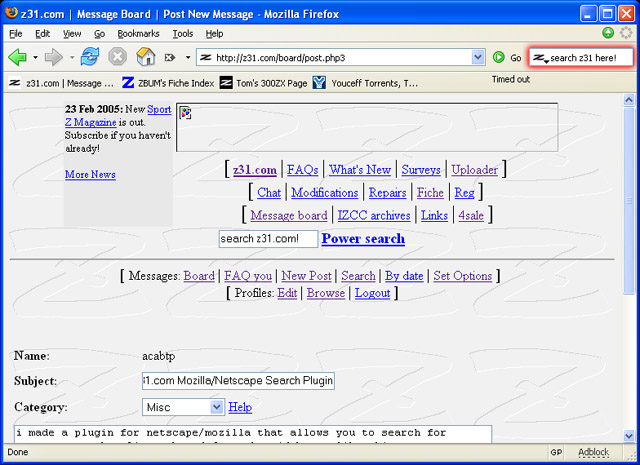The image size is (640, 465).
Task: Open the Messages Board link
Action: 199,276
